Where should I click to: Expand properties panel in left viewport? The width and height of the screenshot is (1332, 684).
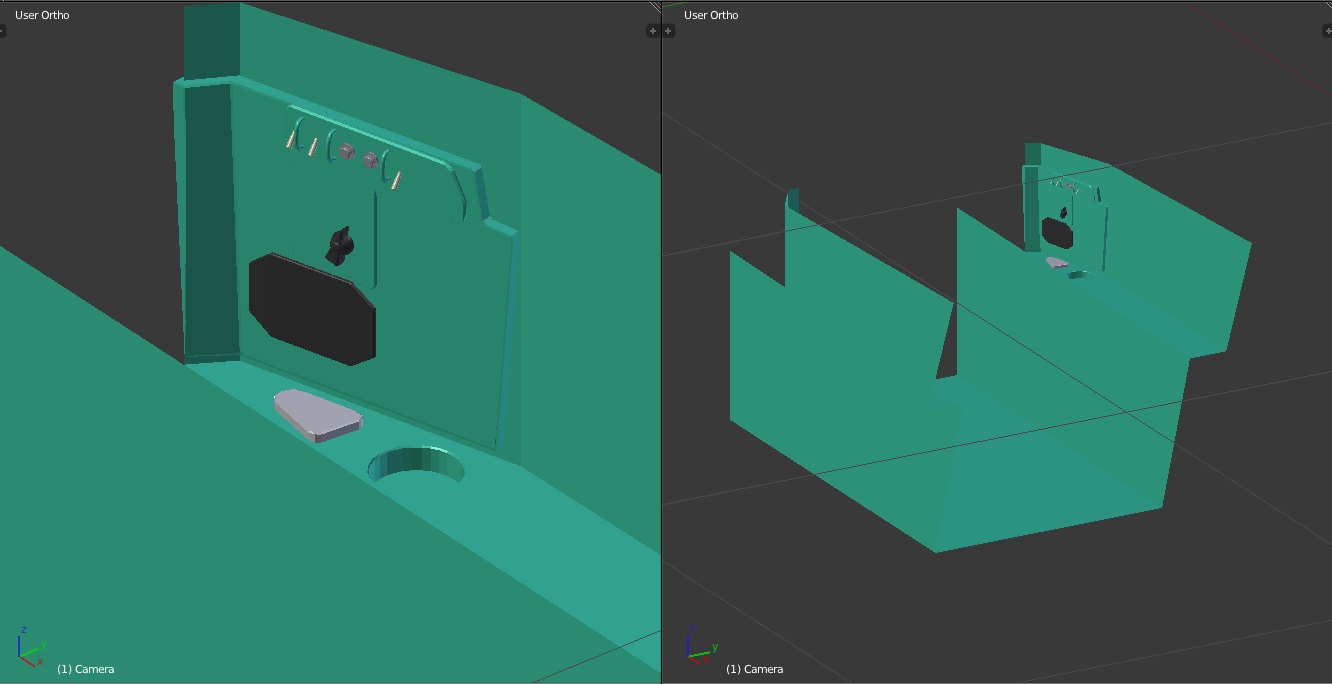653,31
